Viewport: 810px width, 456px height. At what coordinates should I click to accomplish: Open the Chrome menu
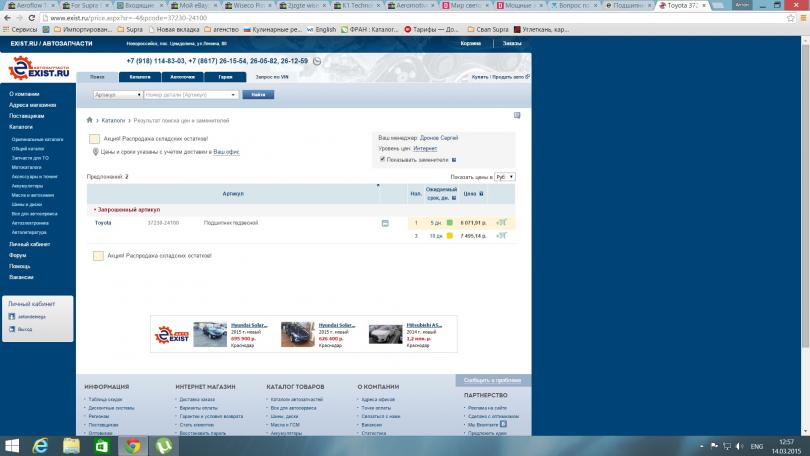click(803, 18)
